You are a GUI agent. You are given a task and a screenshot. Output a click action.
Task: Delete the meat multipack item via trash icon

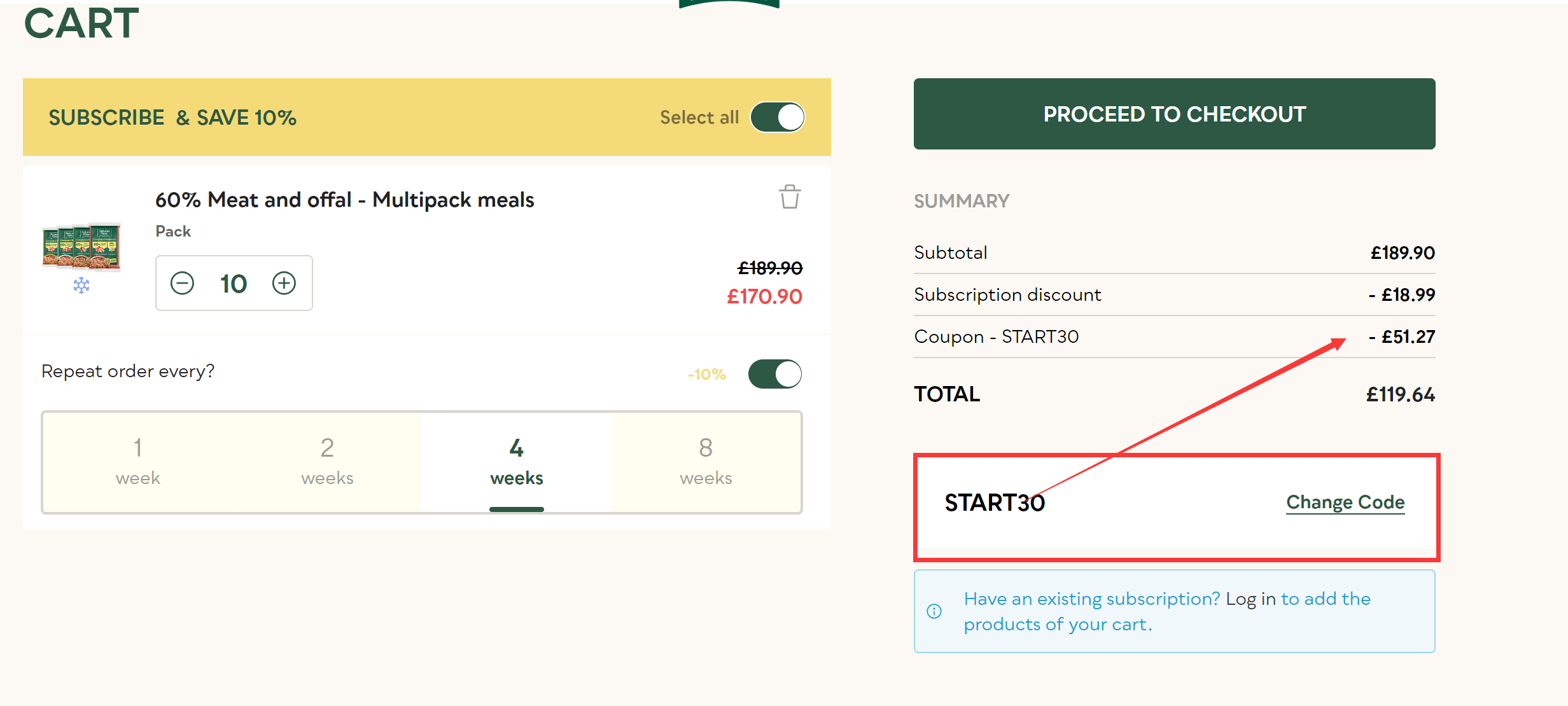point(789,197)
